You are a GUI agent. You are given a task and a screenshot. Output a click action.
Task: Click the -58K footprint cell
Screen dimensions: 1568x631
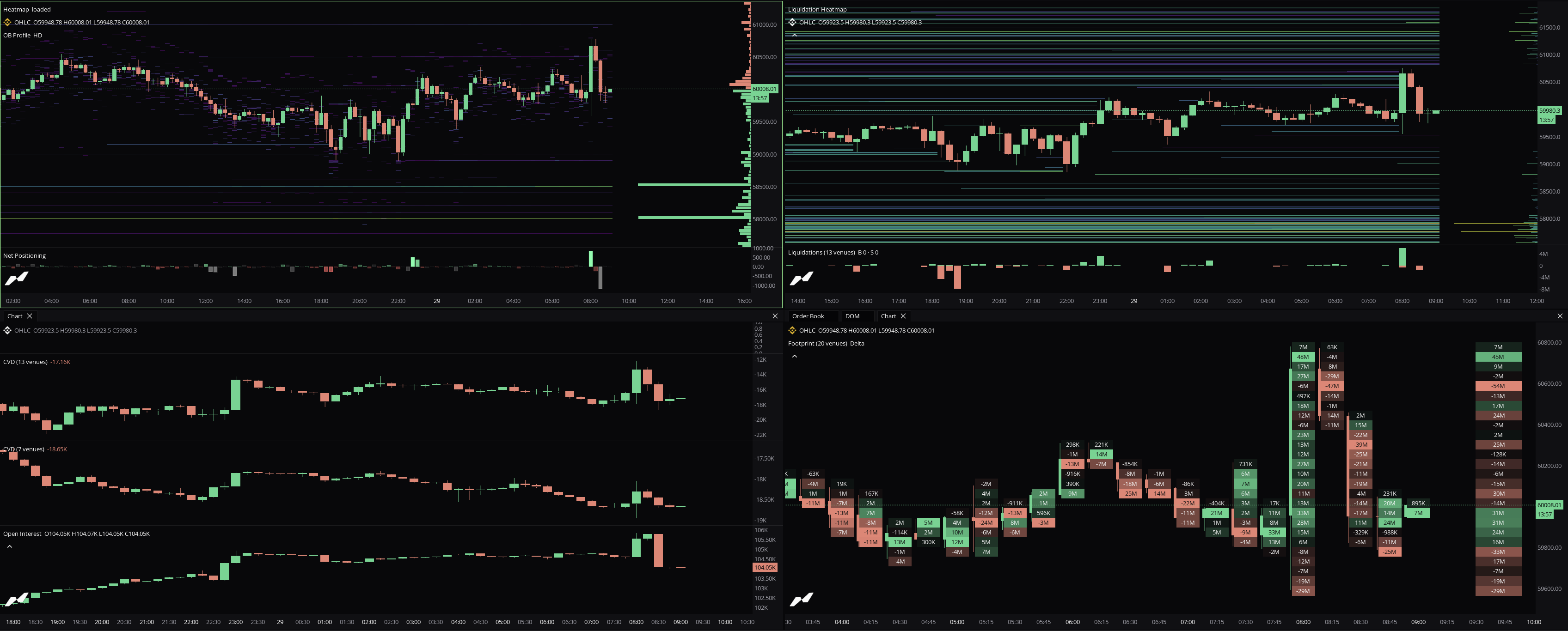957,513
